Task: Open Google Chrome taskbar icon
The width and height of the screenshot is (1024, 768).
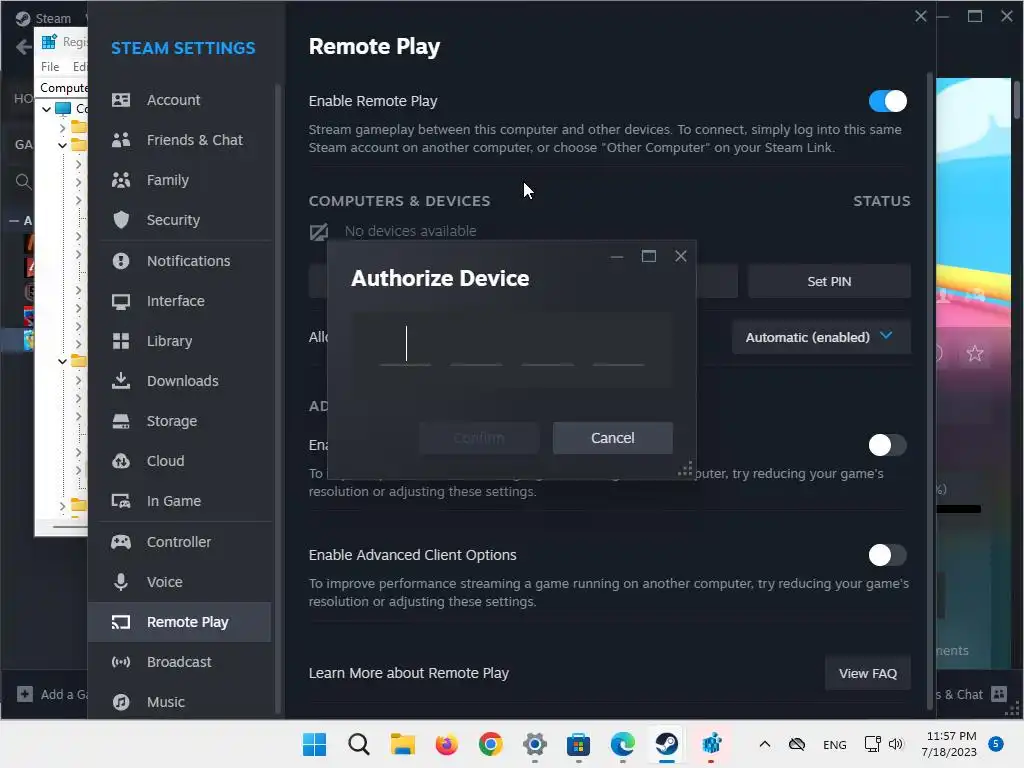Action: pyautogui.click(x=490, y=744)
